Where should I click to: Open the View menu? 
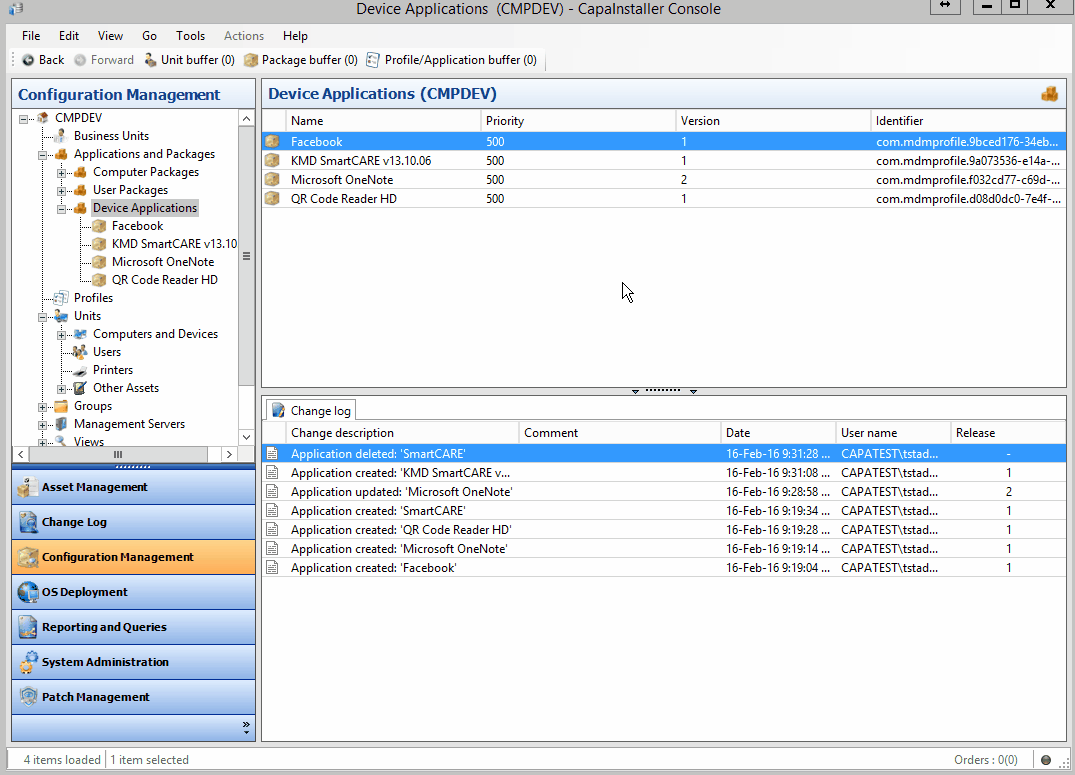click(110, 36)
